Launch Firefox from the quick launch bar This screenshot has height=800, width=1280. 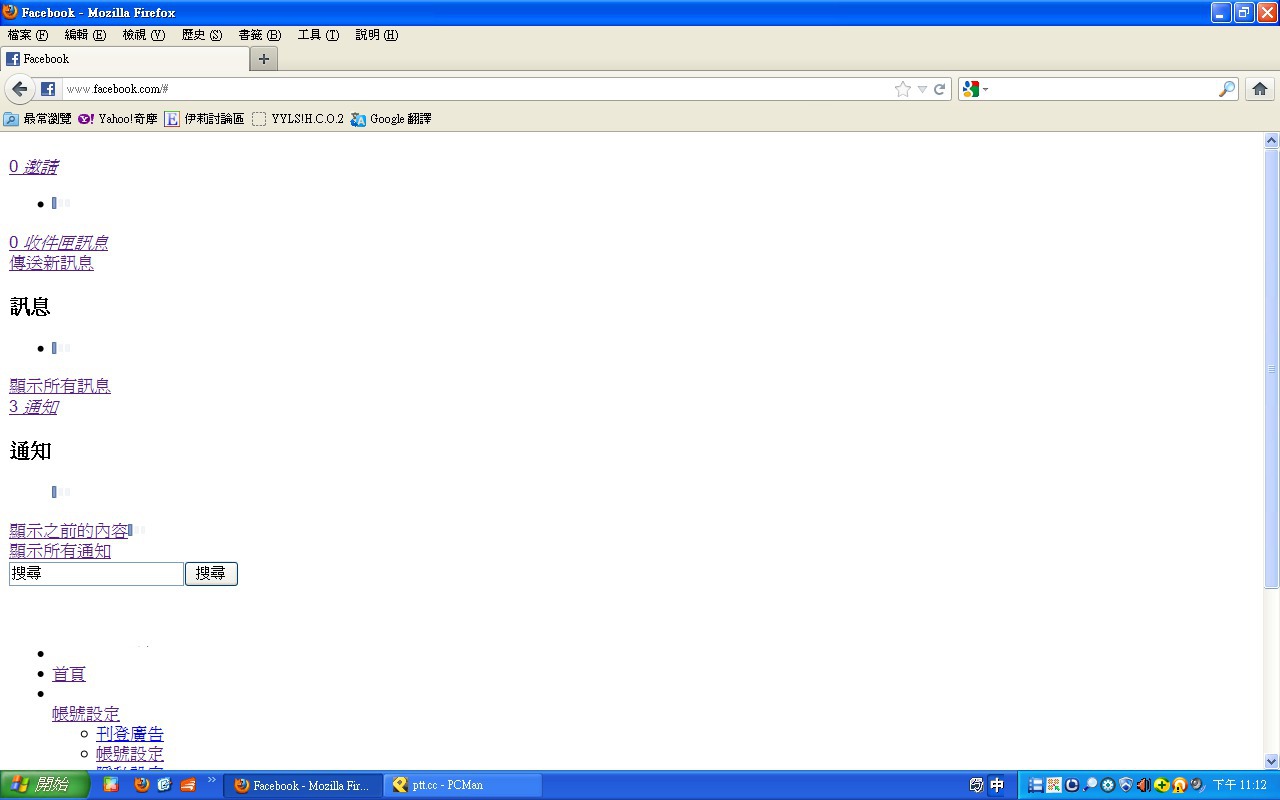141,785
